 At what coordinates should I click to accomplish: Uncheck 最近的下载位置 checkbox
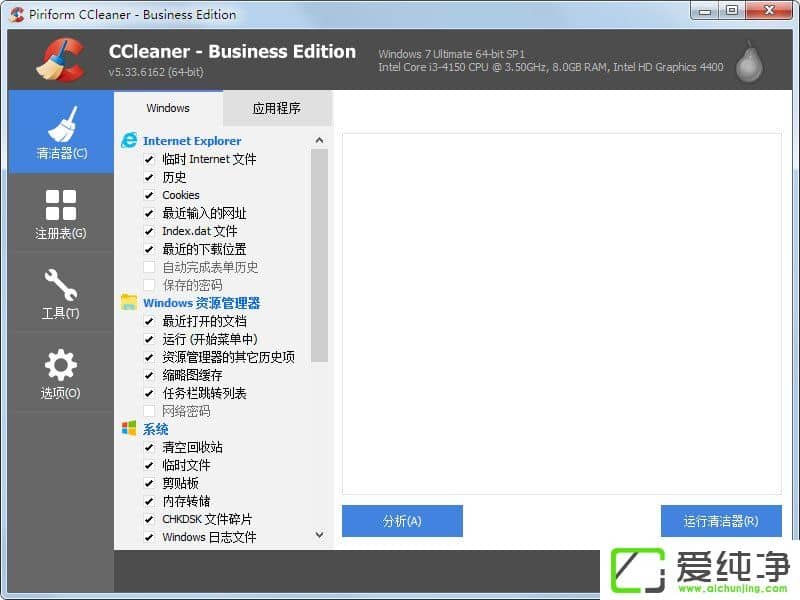[x=149, y=249]
